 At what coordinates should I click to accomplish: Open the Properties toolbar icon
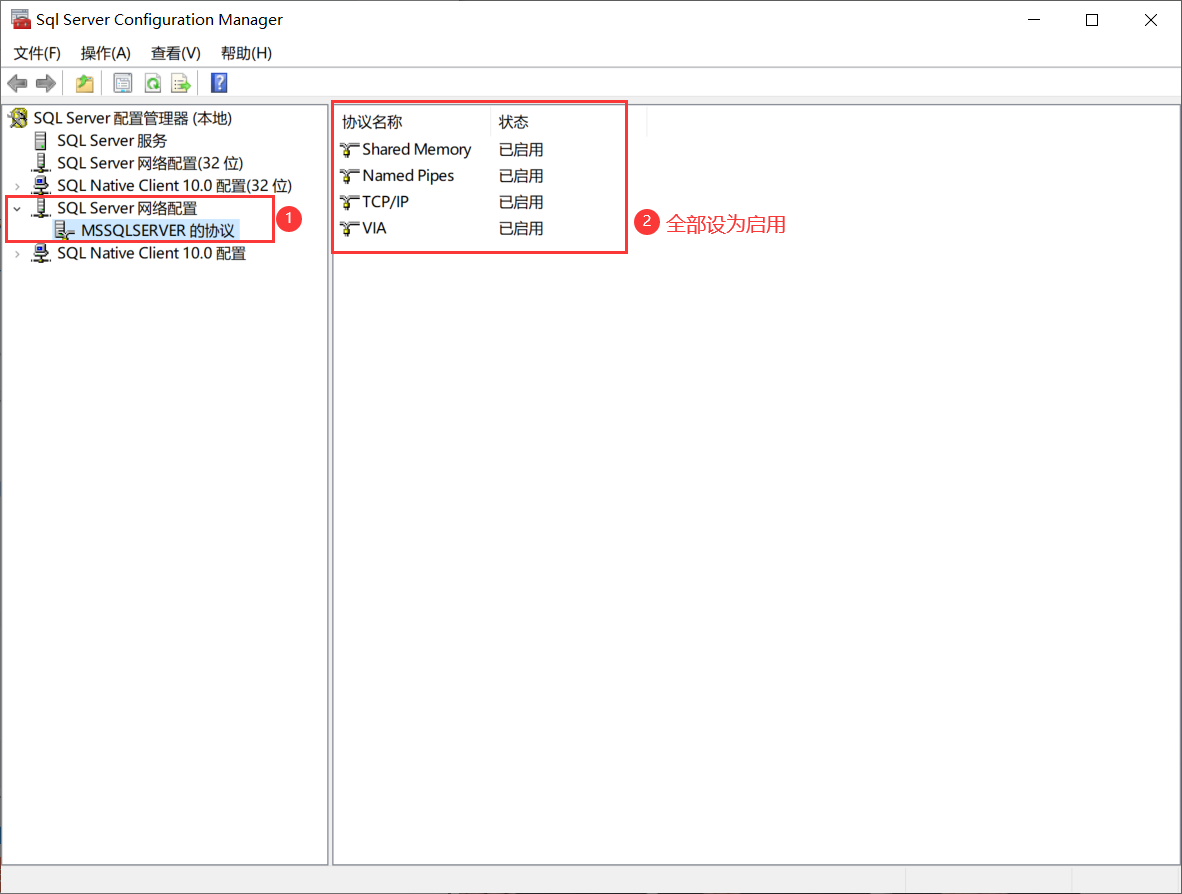(122, 84)
